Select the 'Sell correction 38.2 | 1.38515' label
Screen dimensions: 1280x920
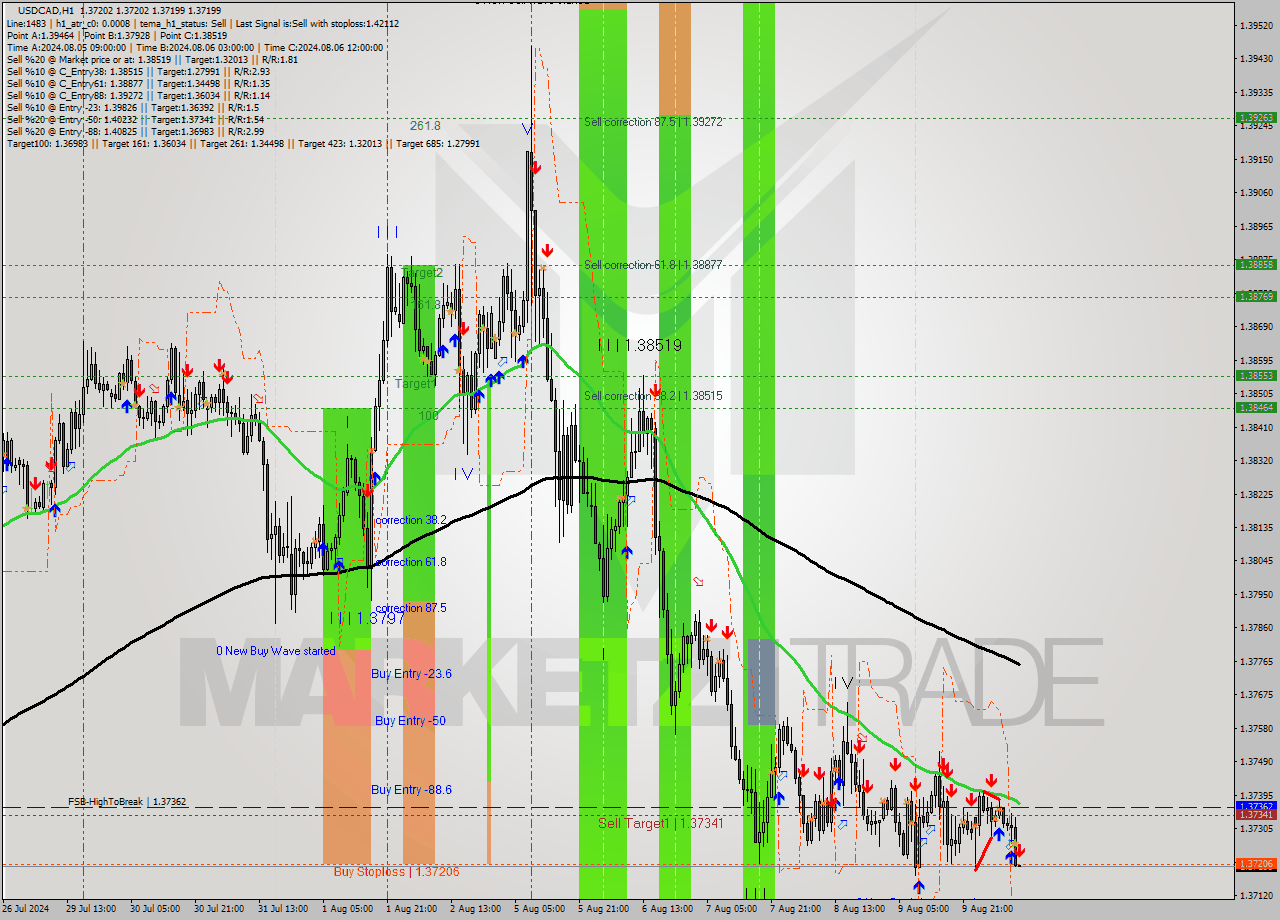click(653, 396)
